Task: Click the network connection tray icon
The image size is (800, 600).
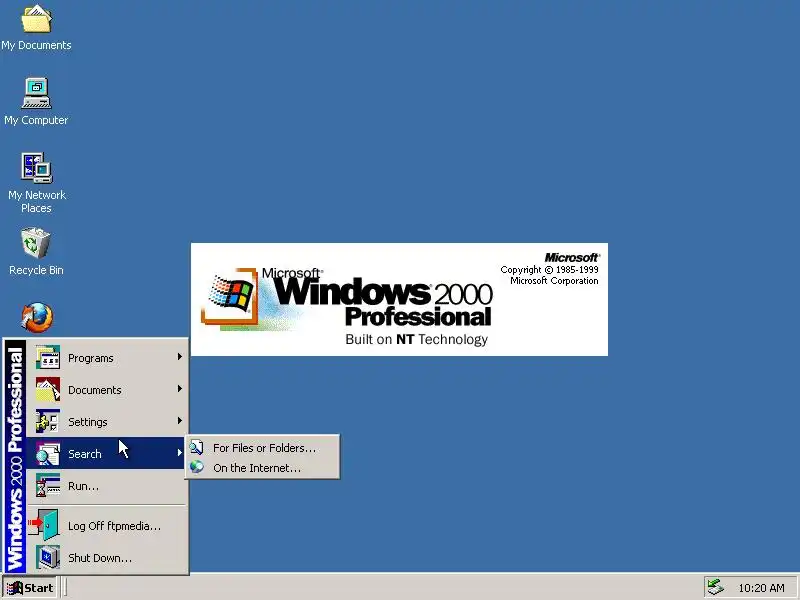Action: click(x=716, y=587)
